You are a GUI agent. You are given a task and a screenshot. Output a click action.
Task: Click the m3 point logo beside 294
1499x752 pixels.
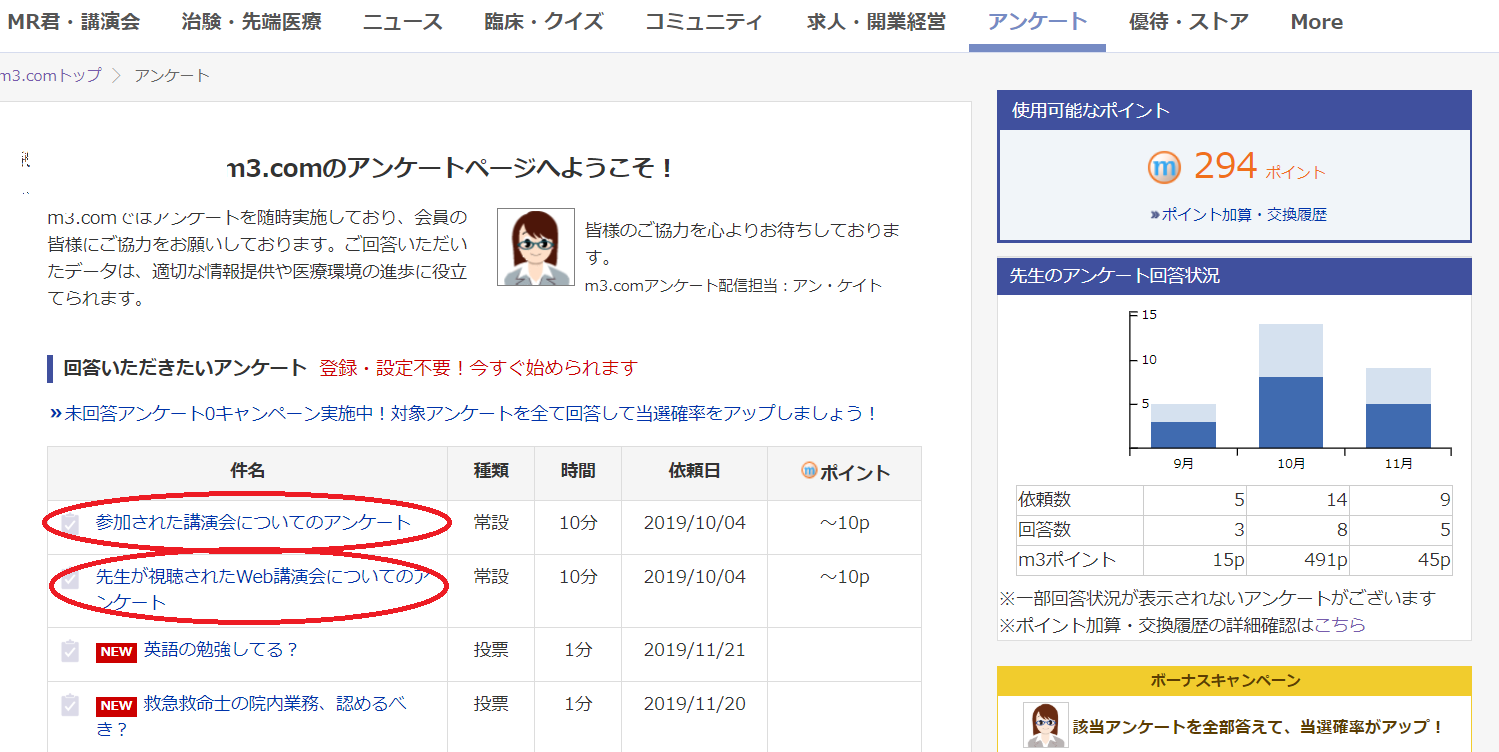(1164, 167)
